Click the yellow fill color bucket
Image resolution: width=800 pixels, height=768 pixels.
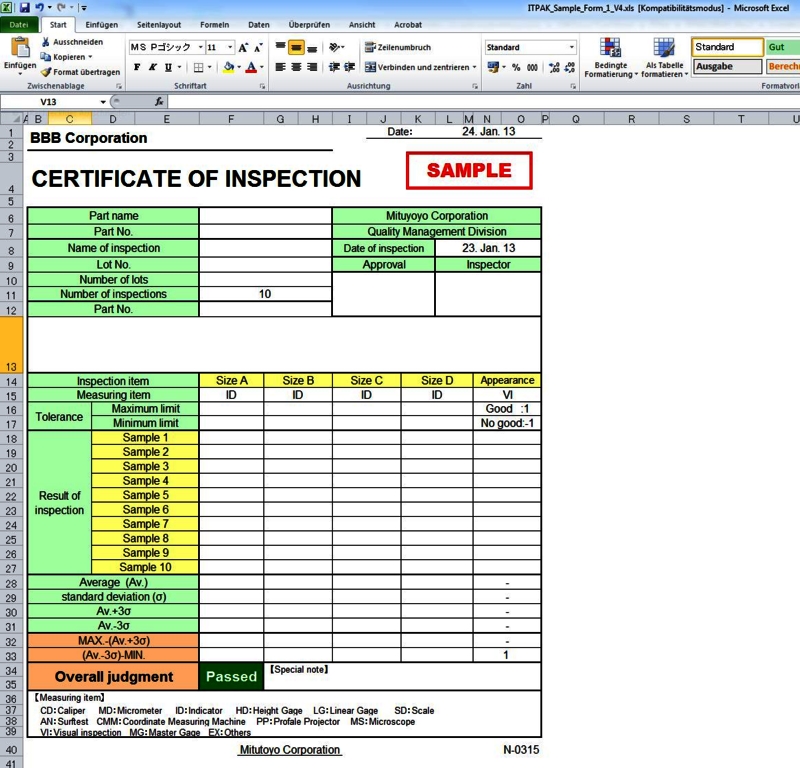click(x=228, y=67)
